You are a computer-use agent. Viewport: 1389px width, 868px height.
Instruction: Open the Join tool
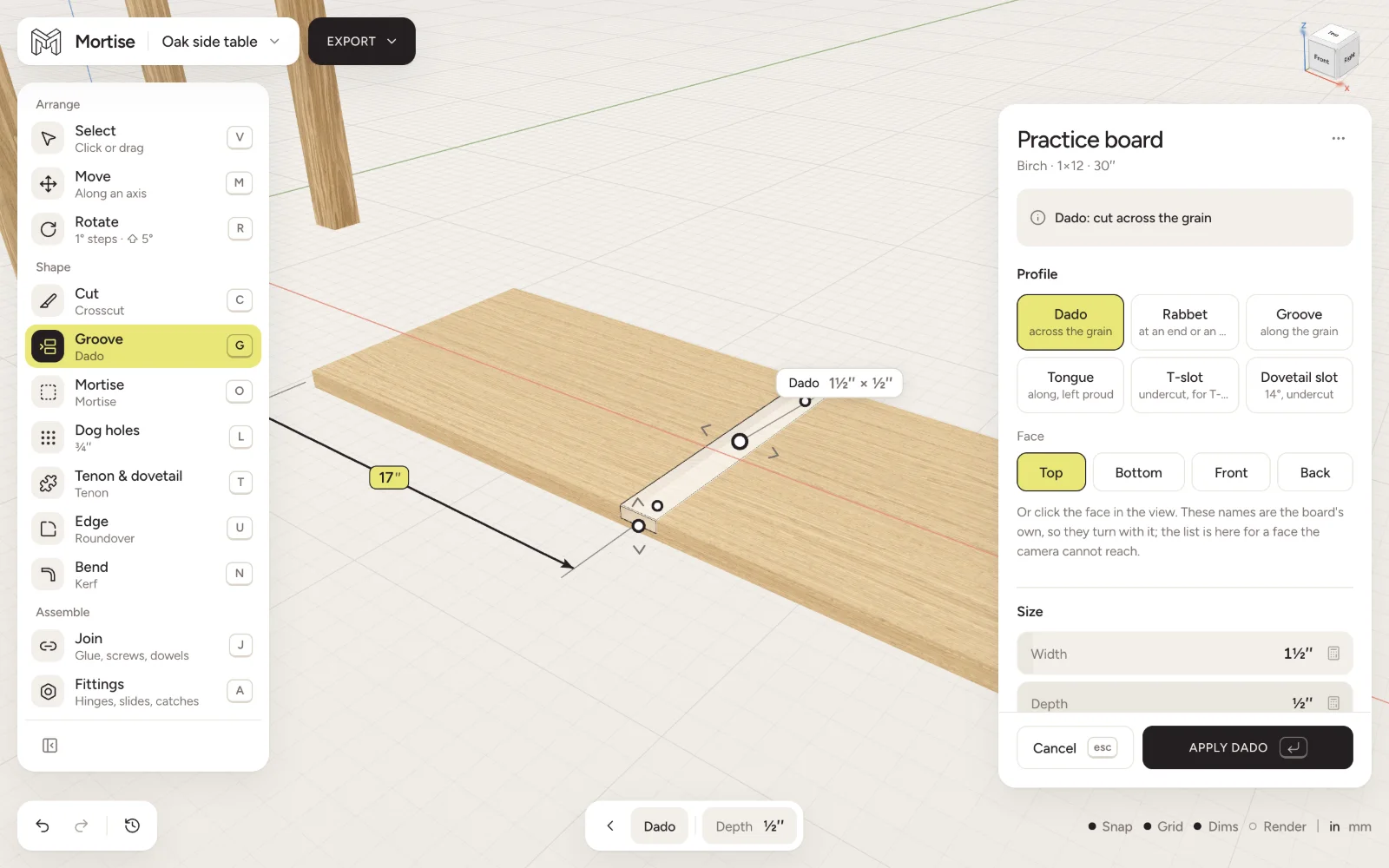[x=143, y=646]
